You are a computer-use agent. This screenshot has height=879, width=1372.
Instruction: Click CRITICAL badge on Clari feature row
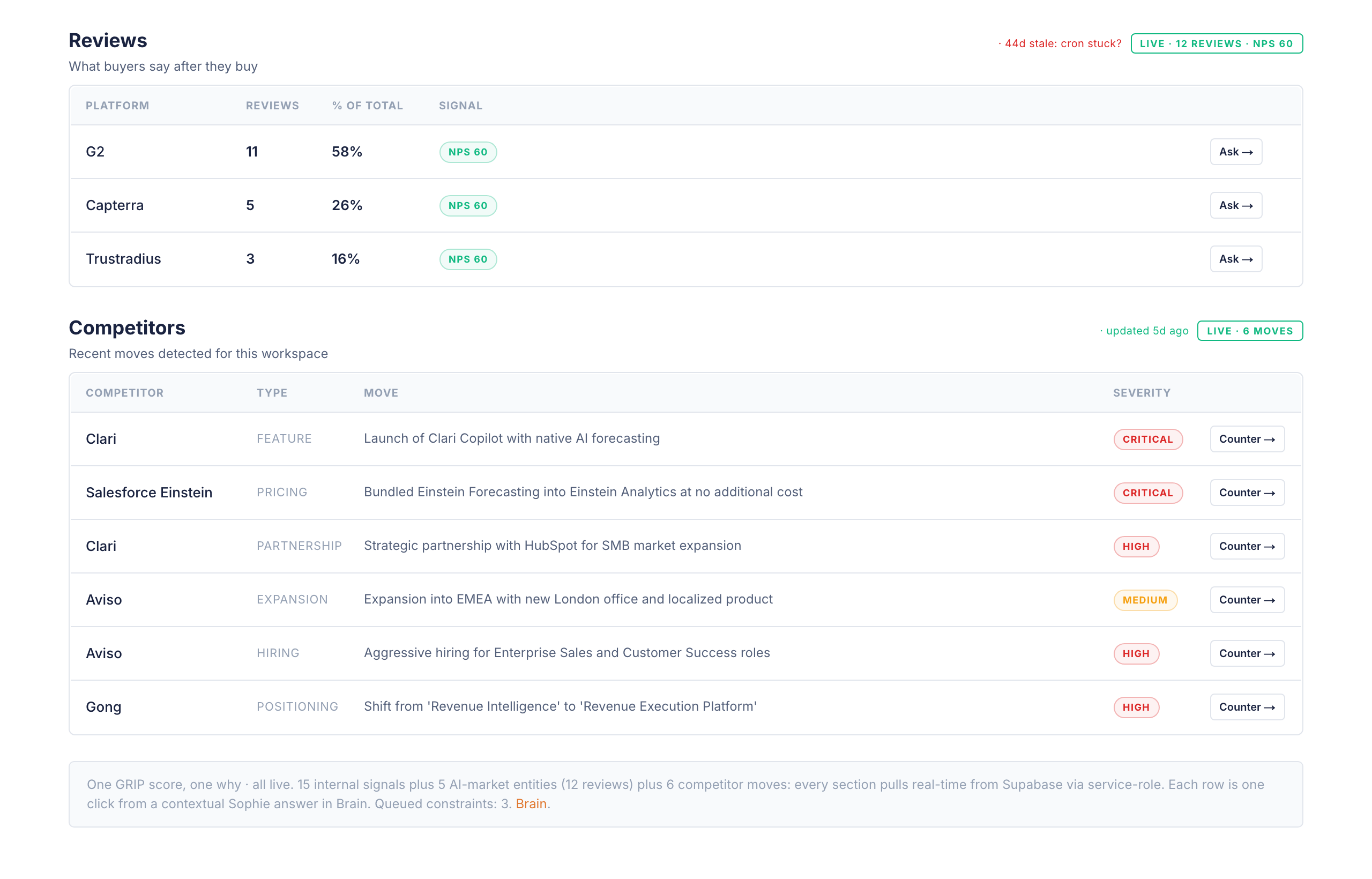pos(1147,439)
